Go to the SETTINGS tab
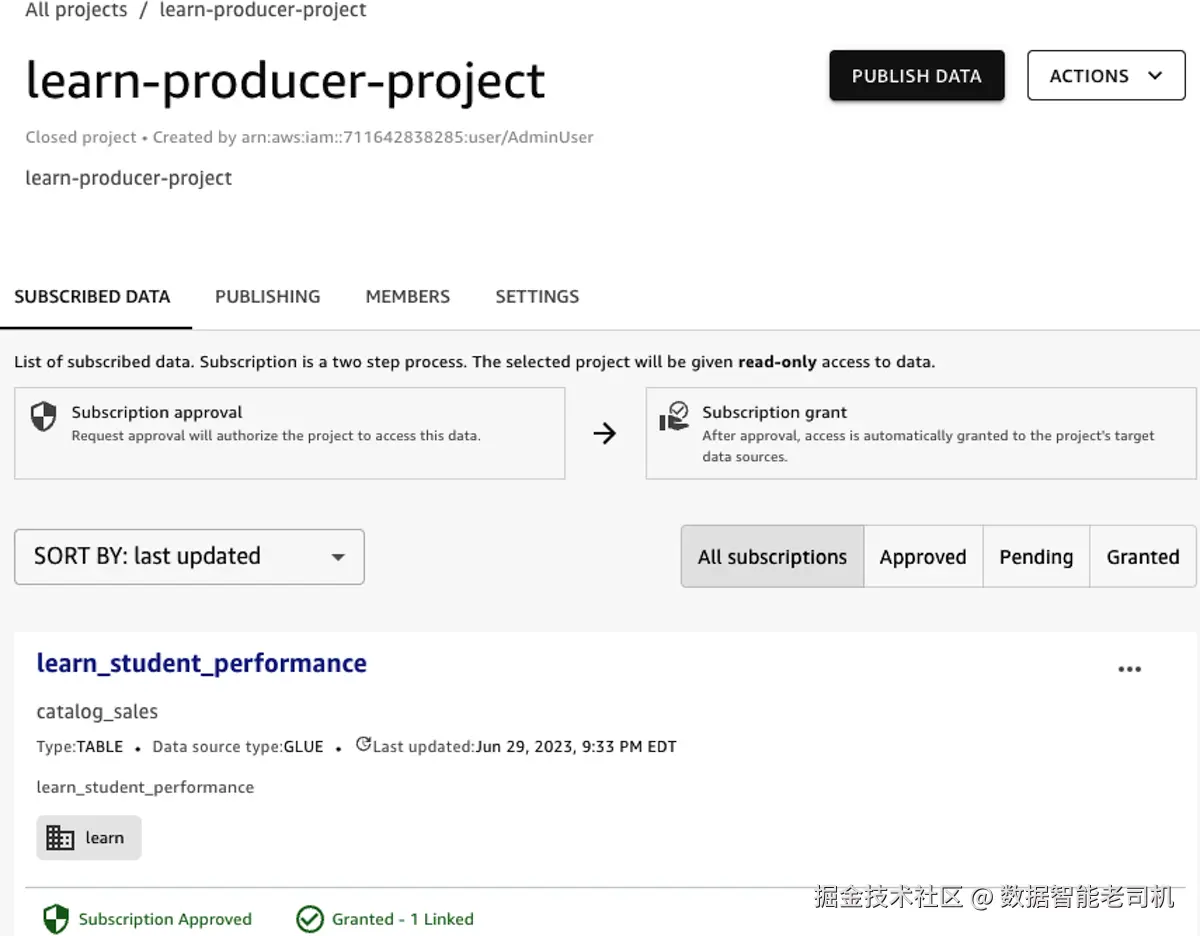This screenshot has width=1200, height=936. (537, 297)
